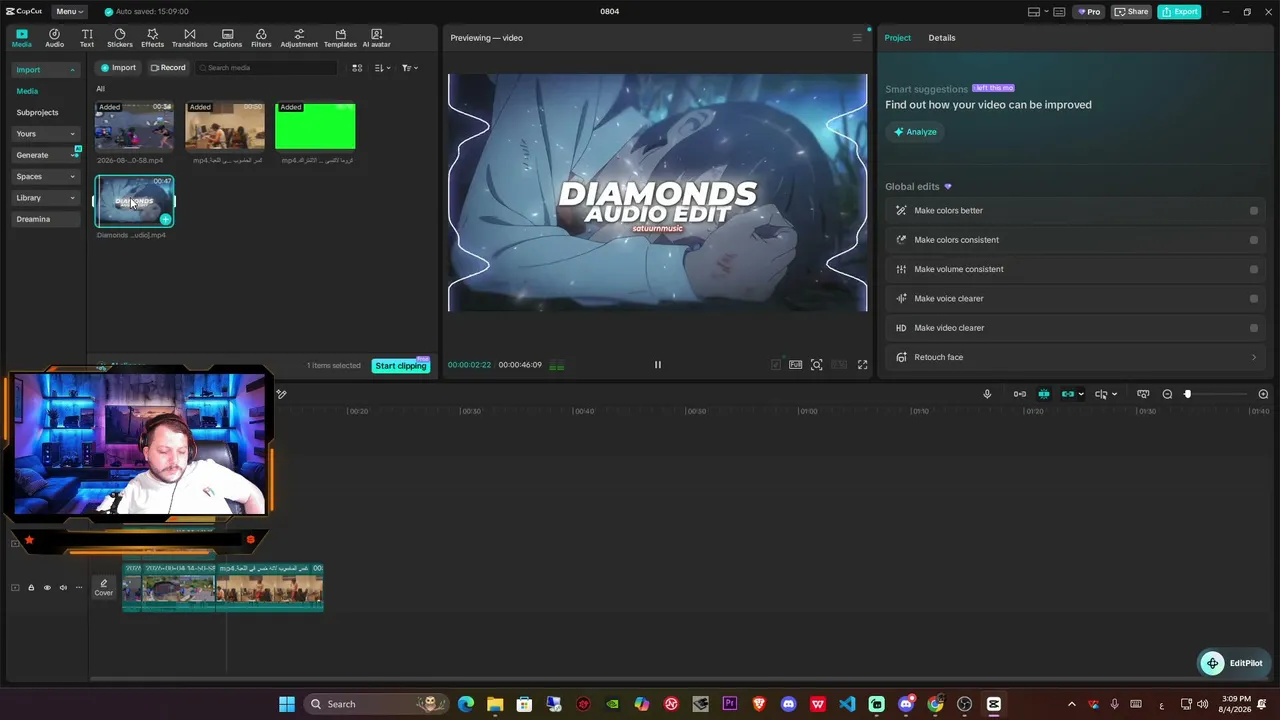Open the Effects tab
Viewport: 1280px width, 720px height.
[x=152, y=38]
